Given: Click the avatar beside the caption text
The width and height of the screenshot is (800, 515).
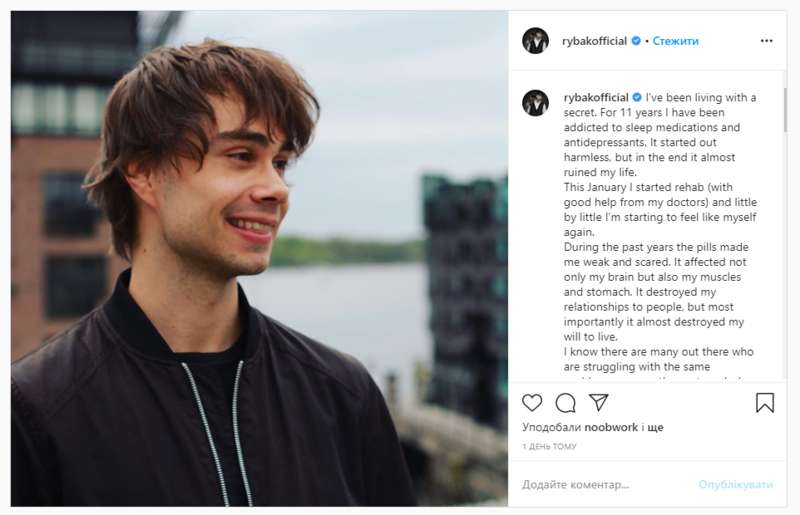Looking at the screenshot, I should (535, 102).
